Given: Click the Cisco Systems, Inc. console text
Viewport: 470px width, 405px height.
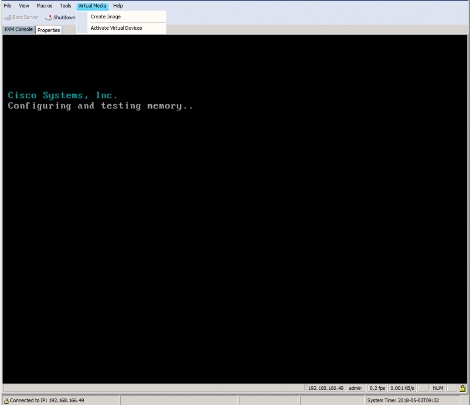Looking at the screenshot, I should (x=62, y=95).
